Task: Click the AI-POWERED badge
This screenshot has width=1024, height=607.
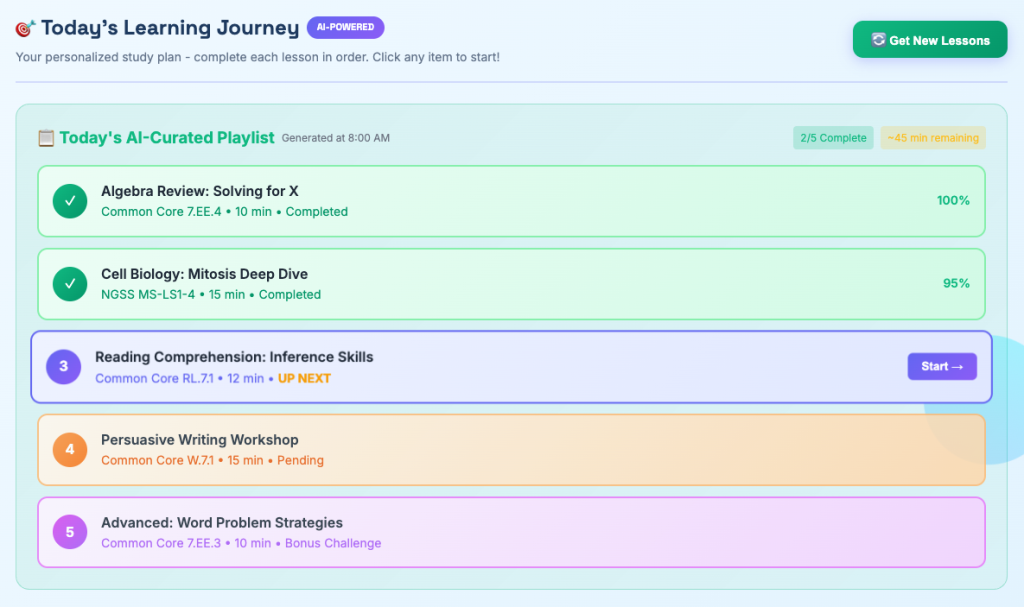Action: pos(345,28)
